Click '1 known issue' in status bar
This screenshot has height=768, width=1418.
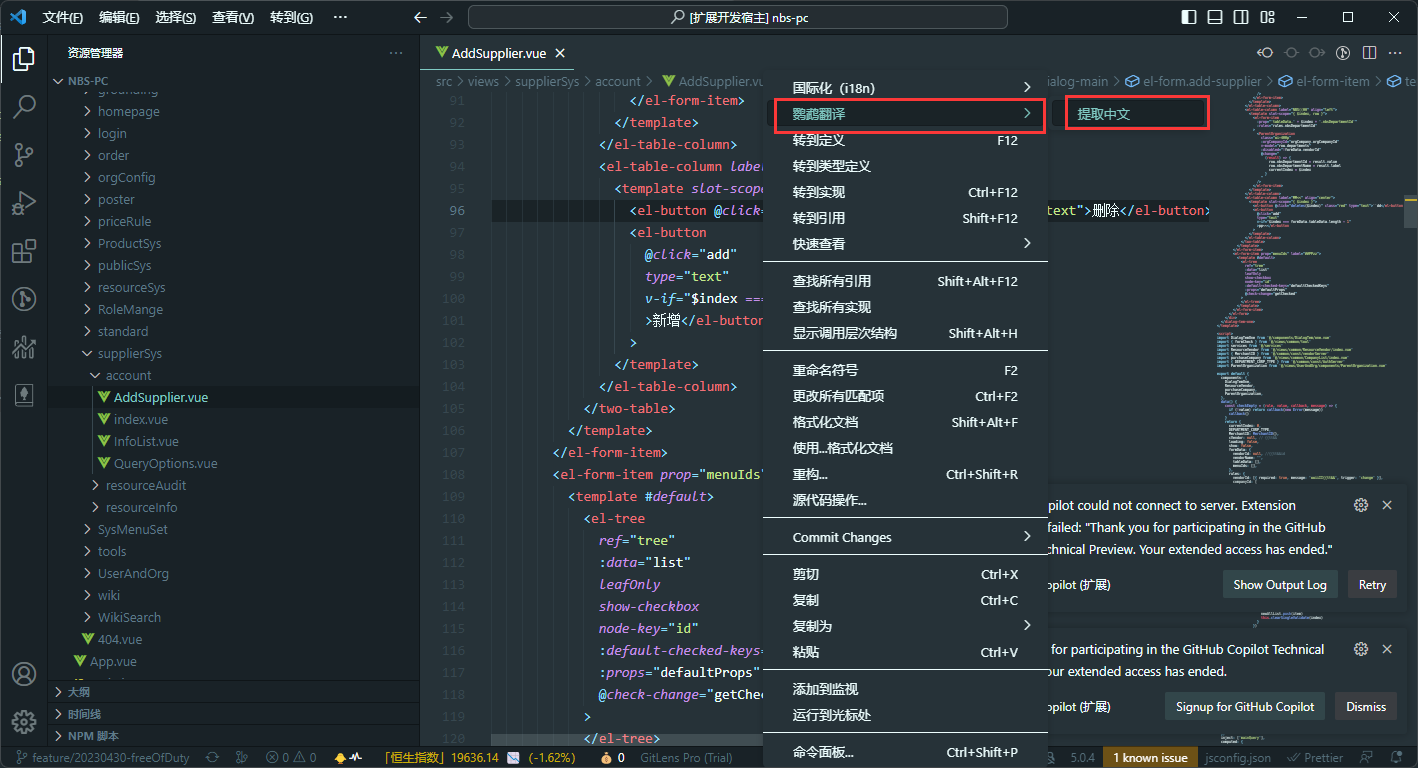(1150, 758)
